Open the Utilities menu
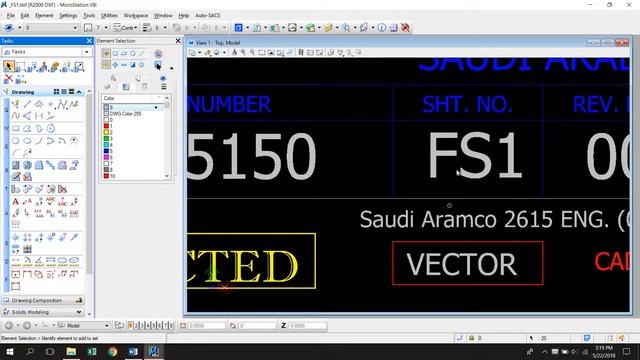Screen dimensions: 640x360 pos(109,16)
